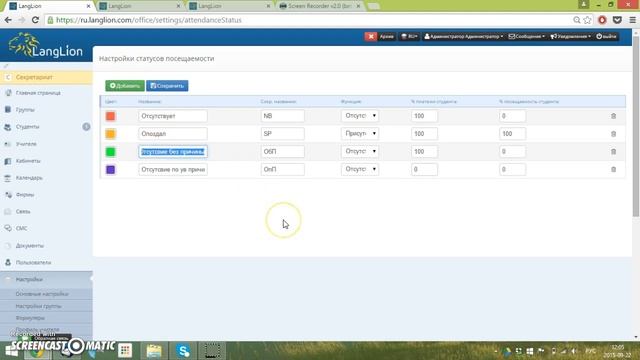Click the LangLion logo
This screenshot has width=640, height=360.
[46, 46]
